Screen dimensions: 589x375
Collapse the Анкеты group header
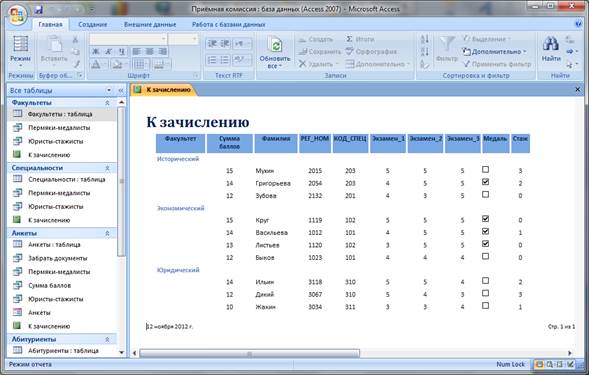coord(107,233)
